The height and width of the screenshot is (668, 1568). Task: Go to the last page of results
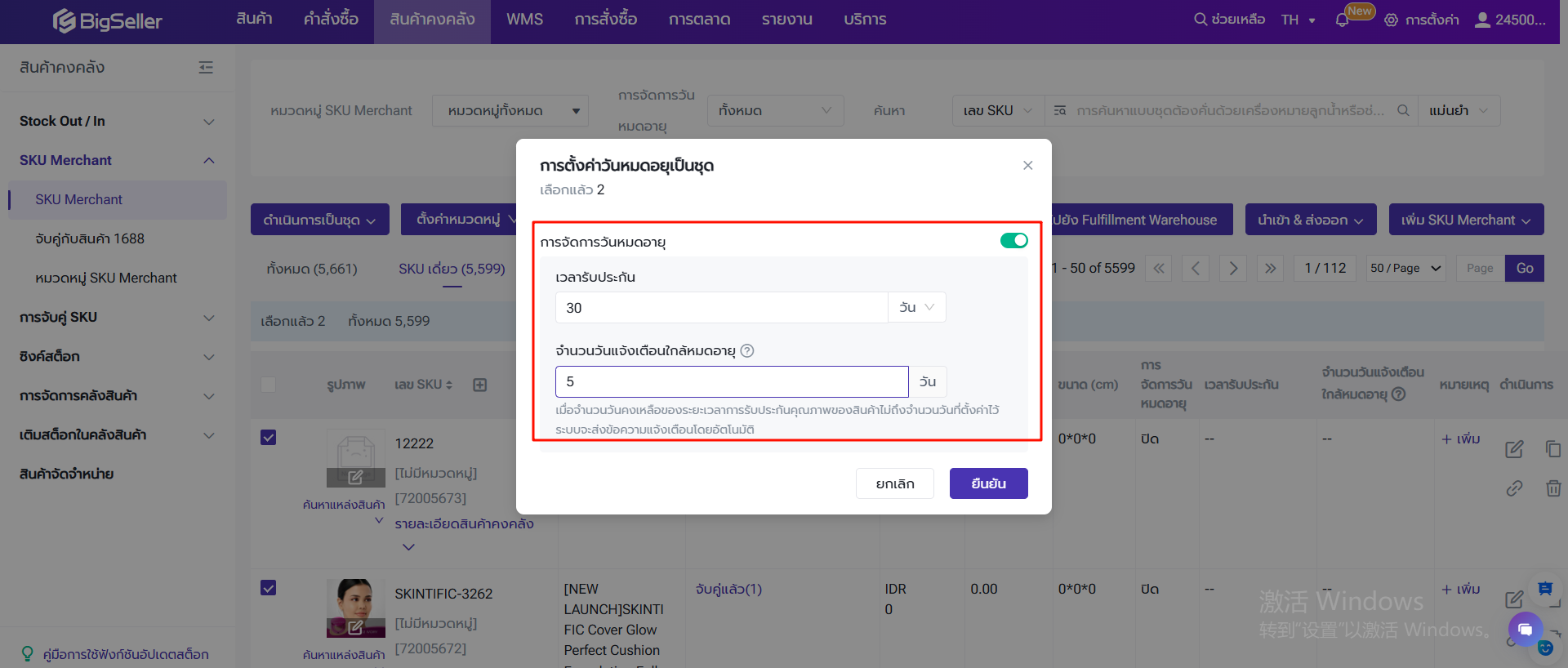click(1271, 268)
